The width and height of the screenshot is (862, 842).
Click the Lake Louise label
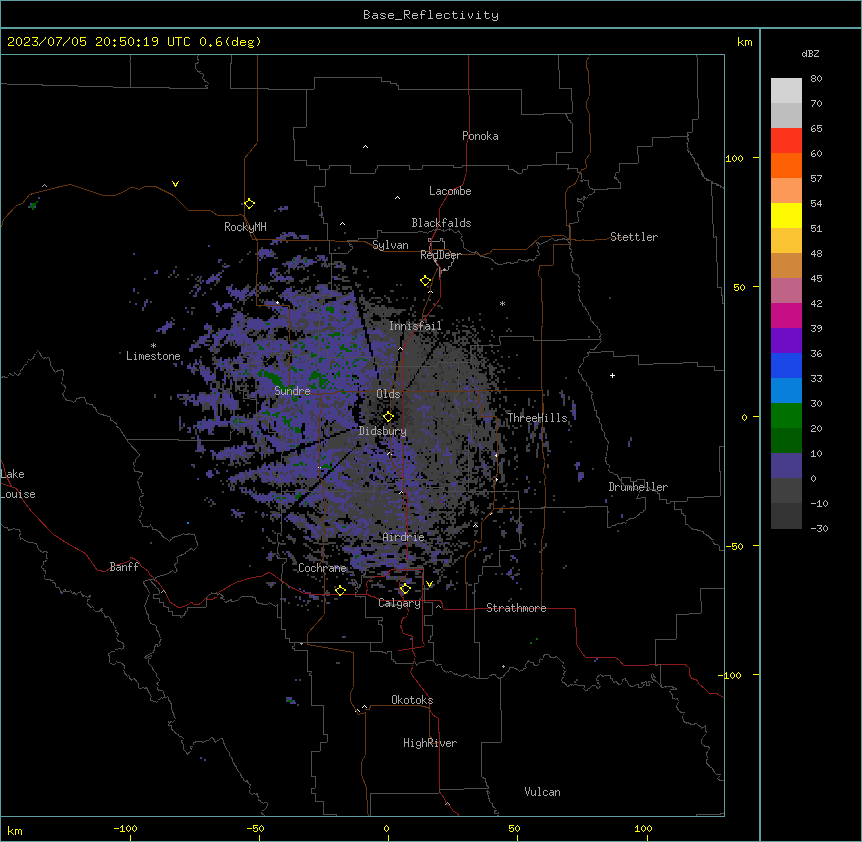[x=18, y=484]
